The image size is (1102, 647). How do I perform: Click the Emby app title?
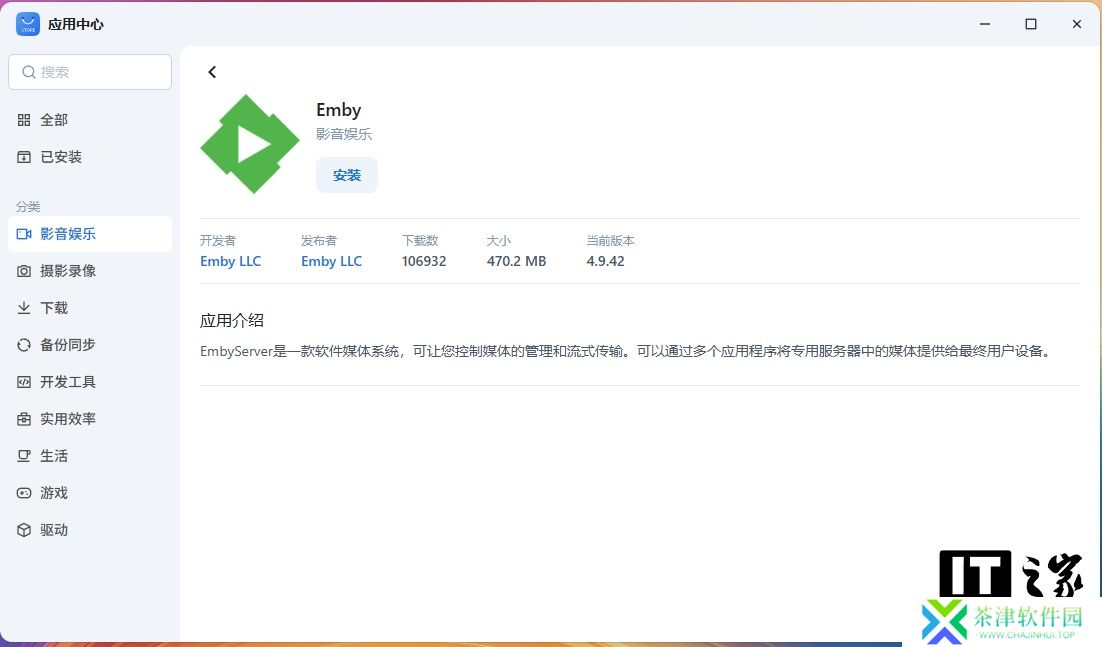click(339, 110)
